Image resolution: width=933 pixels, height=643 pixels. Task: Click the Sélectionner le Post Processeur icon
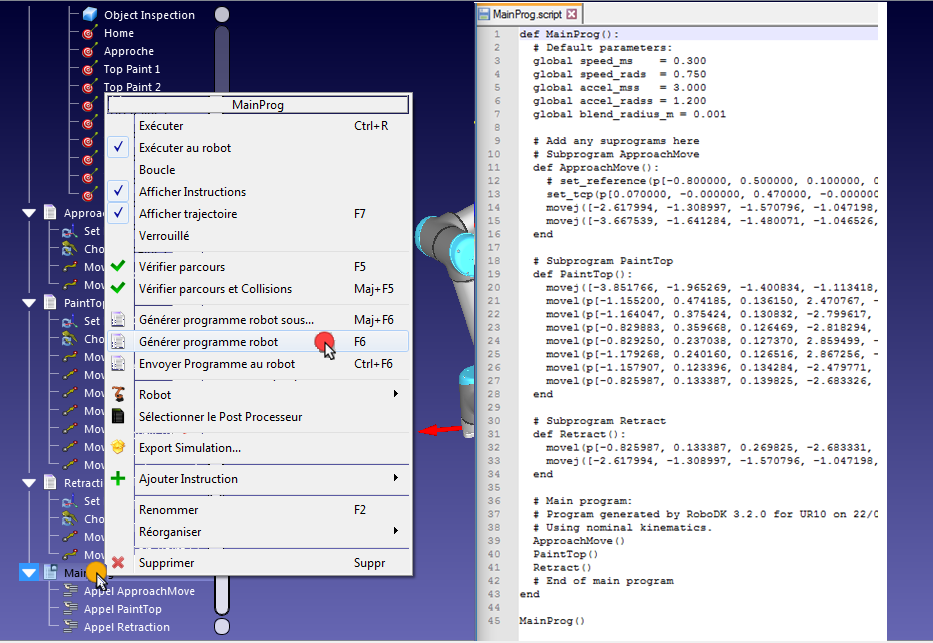[118, 416]
